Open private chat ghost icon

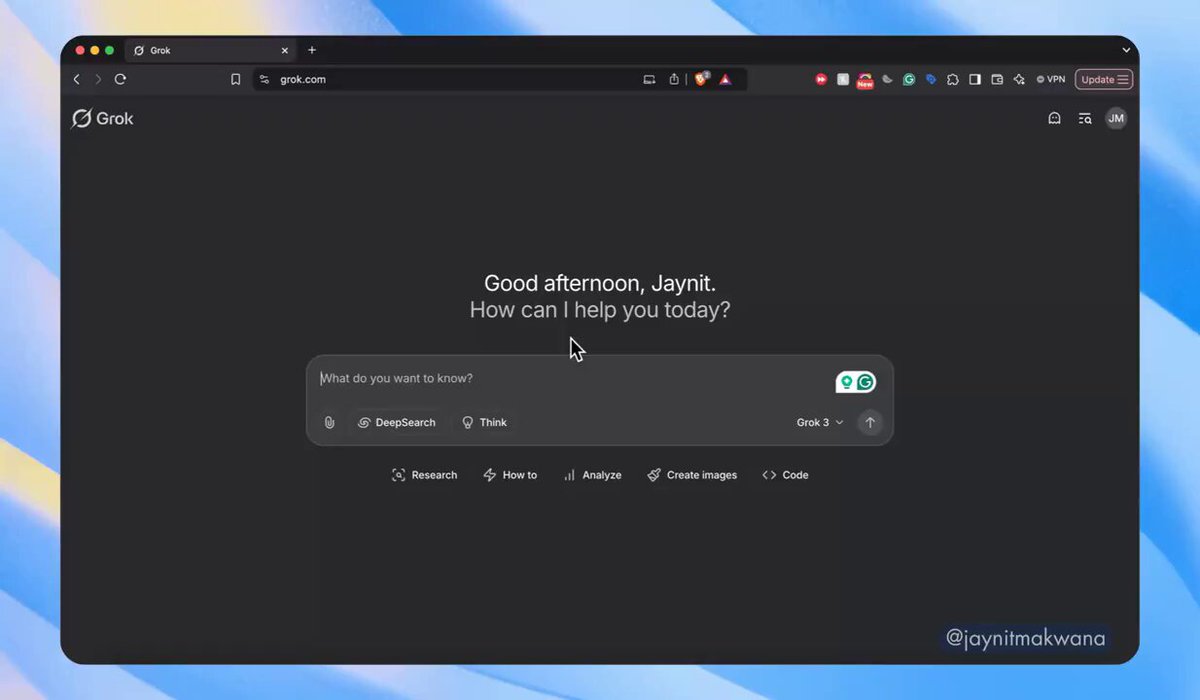[1054, 118]
